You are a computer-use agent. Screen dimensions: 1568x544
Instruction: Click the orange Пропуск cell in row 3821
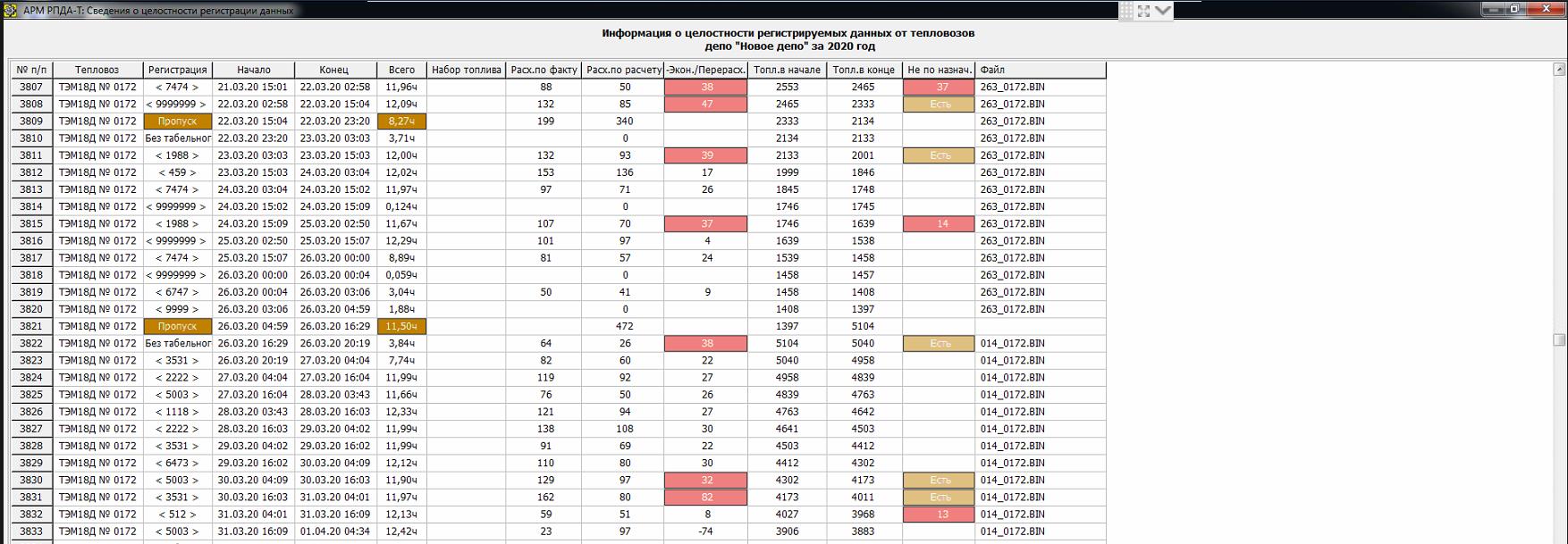coord(177,327)
